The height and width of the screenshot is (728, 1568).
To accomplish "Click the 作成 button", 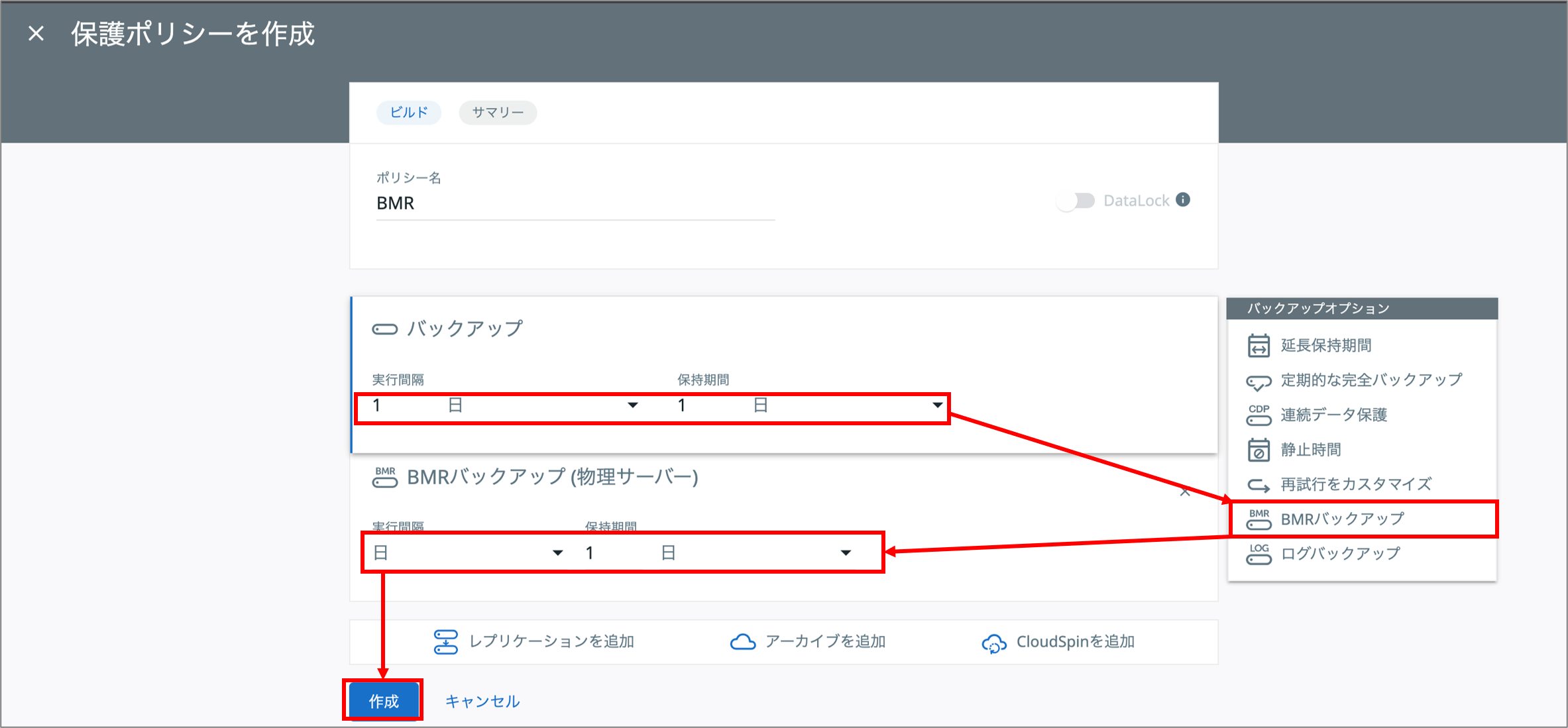I will (384, 701).
